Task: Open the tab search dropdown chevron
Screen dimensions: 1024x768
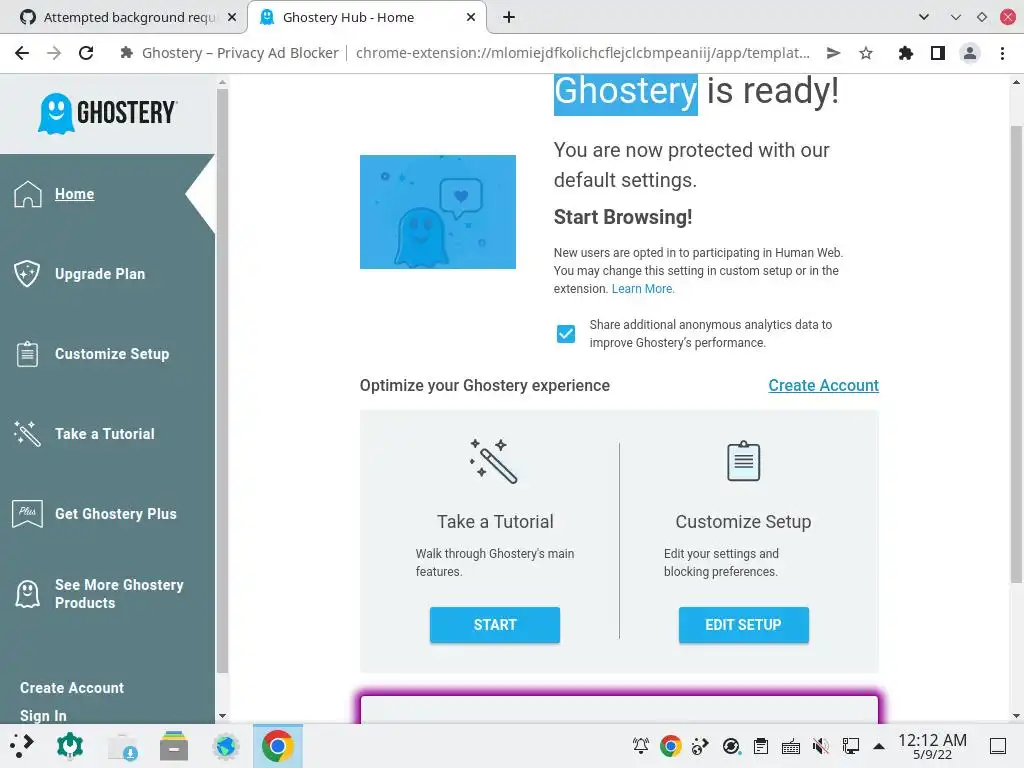Action: click(x=923, y=17)
